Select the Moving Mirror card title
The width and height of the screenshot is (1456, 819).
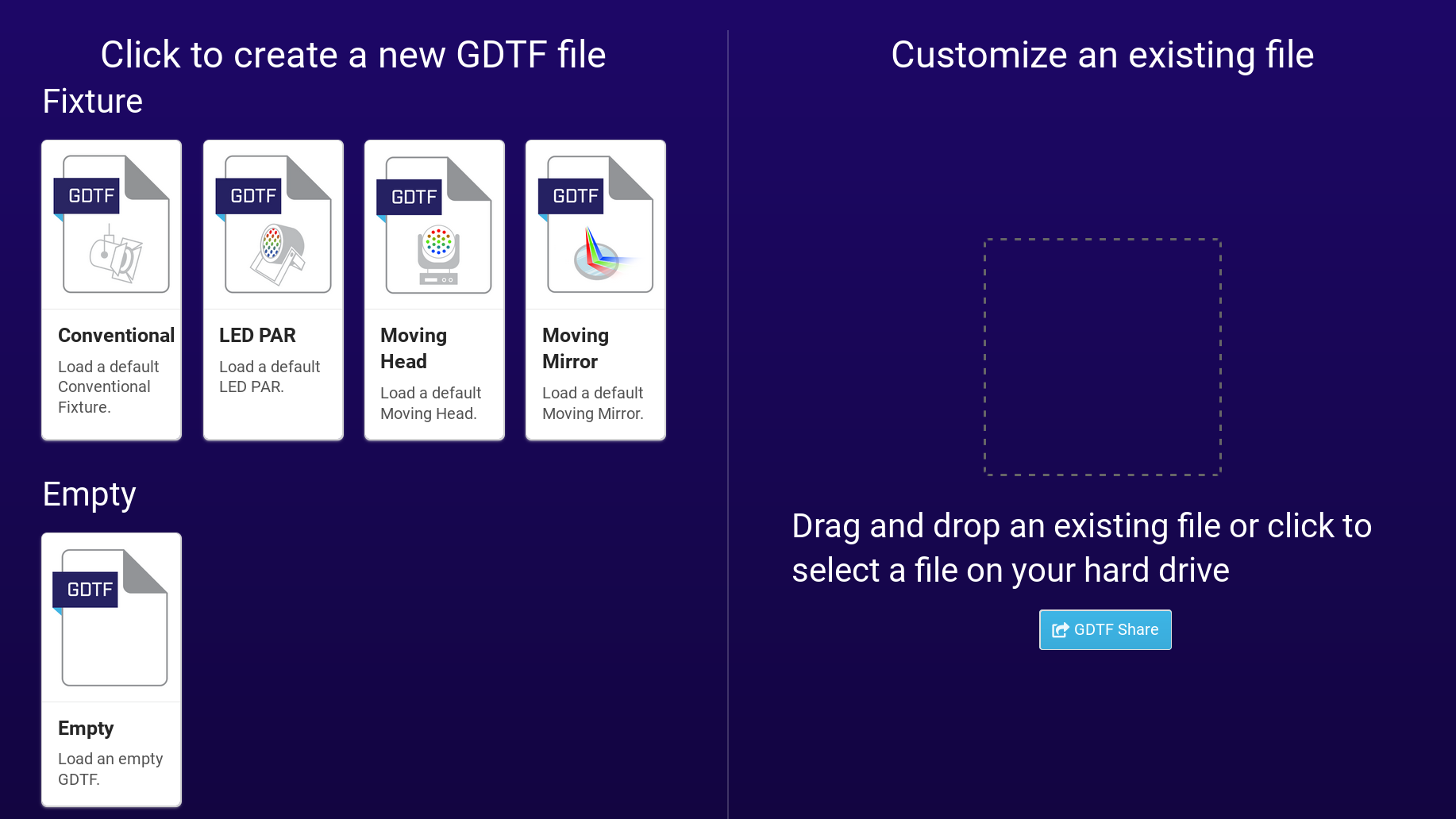pyautogui.click(x=576, y=348)
